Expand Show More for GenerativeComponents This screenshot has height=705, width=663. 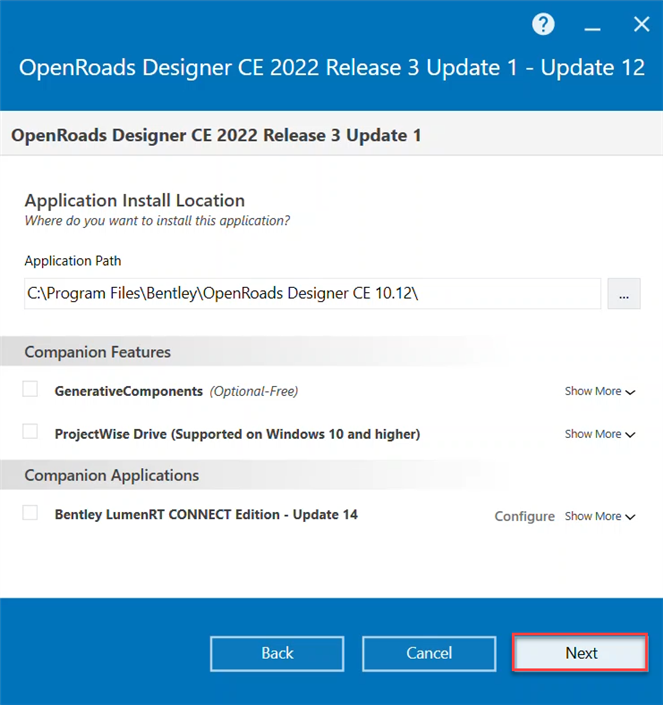[600, 392]
